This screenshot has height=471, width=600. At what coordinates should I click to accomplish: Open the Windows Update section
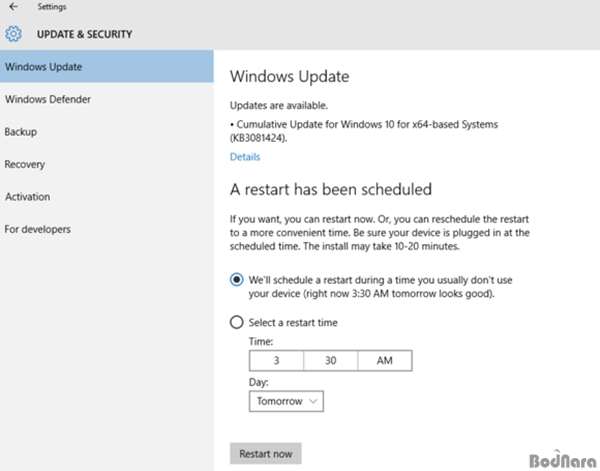click(107, 67)
